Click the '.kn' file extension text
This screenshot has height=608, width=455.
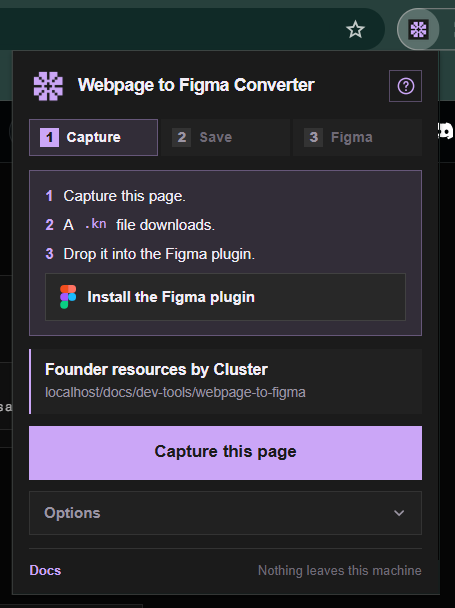coord(96,224)
